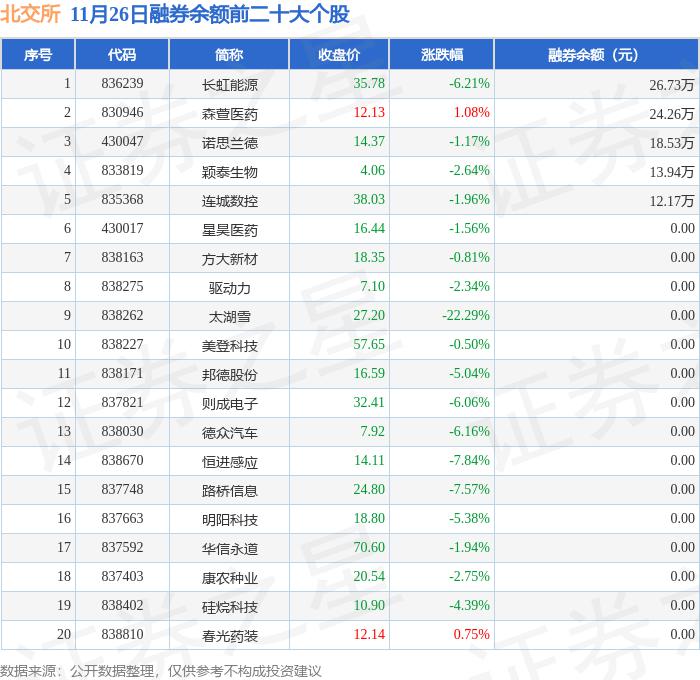Viewport: 700px width, 680px height.
Task: Click closing price 57.65
Action: click(x=369, y=344)
